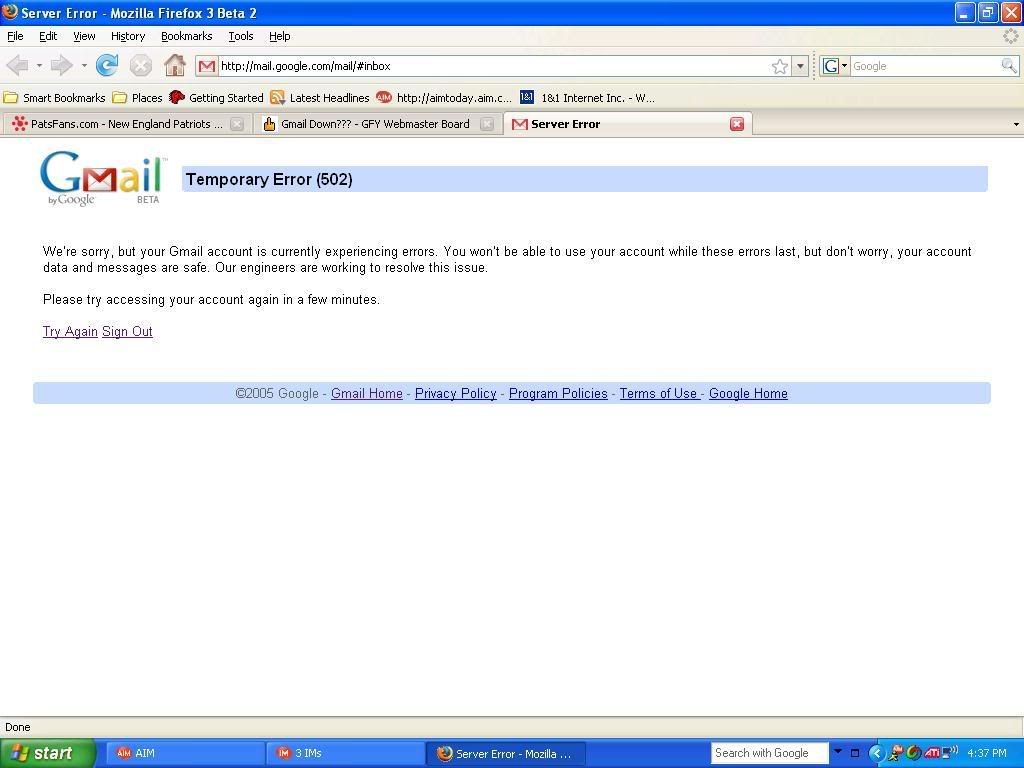Open the list all tabs dropdown
The width and height of the screenshot is (1024, 768).
1016,125
